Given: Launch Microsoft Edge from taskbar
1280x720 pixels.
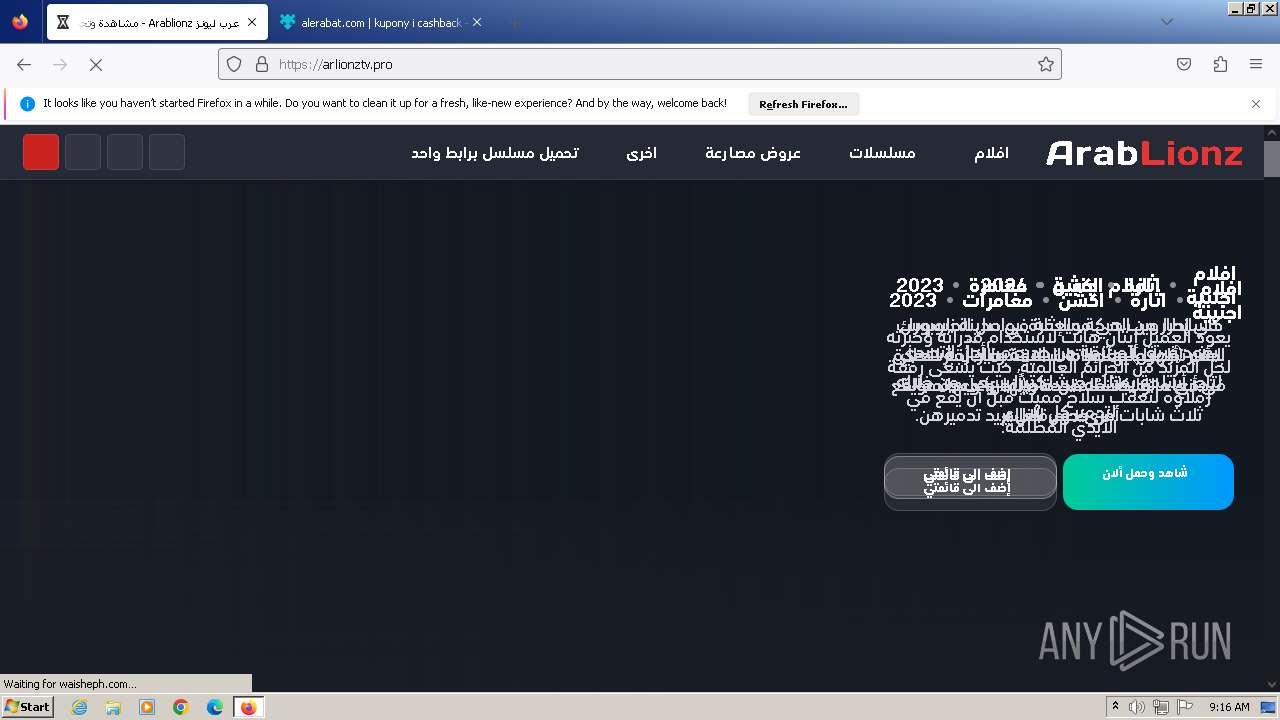Looking at the screenshot, I should point(215,707).
